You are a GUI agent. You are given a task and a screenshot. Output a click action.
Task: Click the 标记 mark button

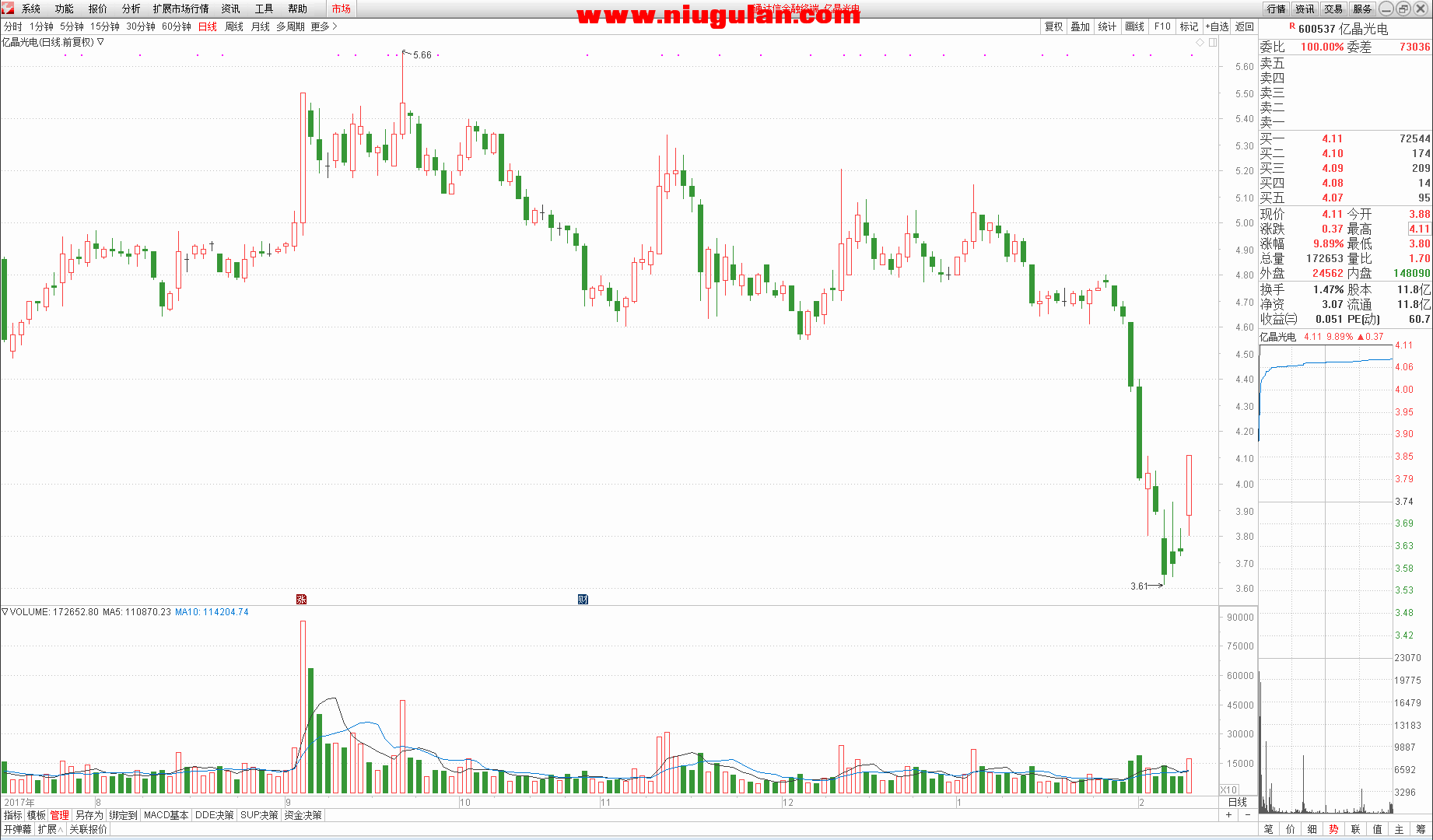[1189, 26]
